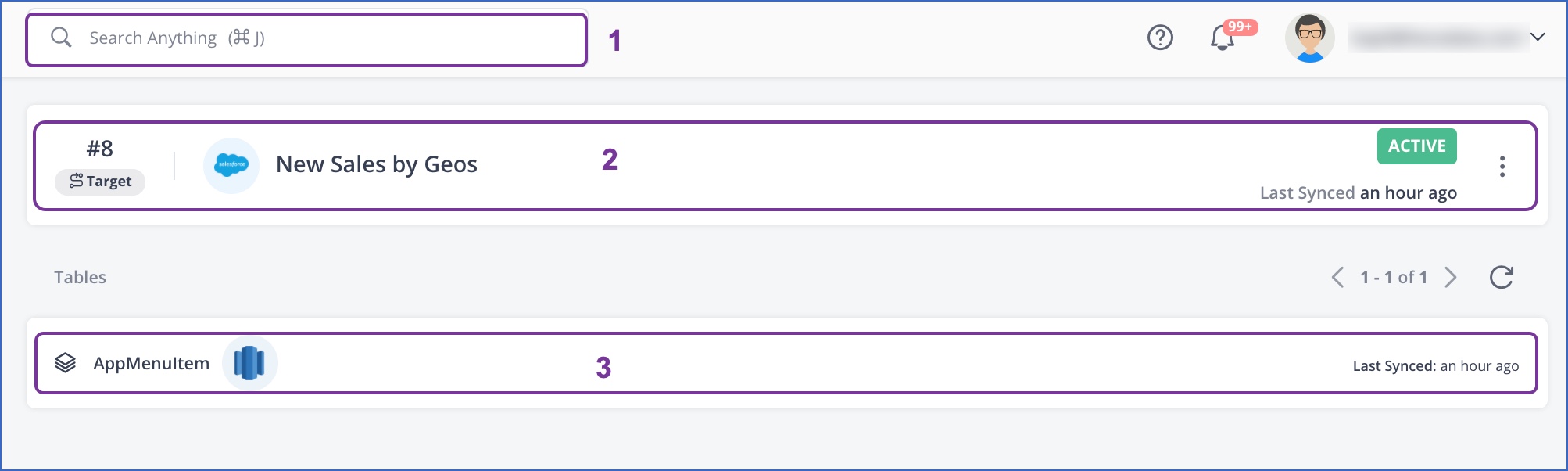Image resolution: width=1568 pixels, height=471 pixels.
Task: Click the Redshift warehouse icon next to AppMenuItem
Action: coord(249,362)
